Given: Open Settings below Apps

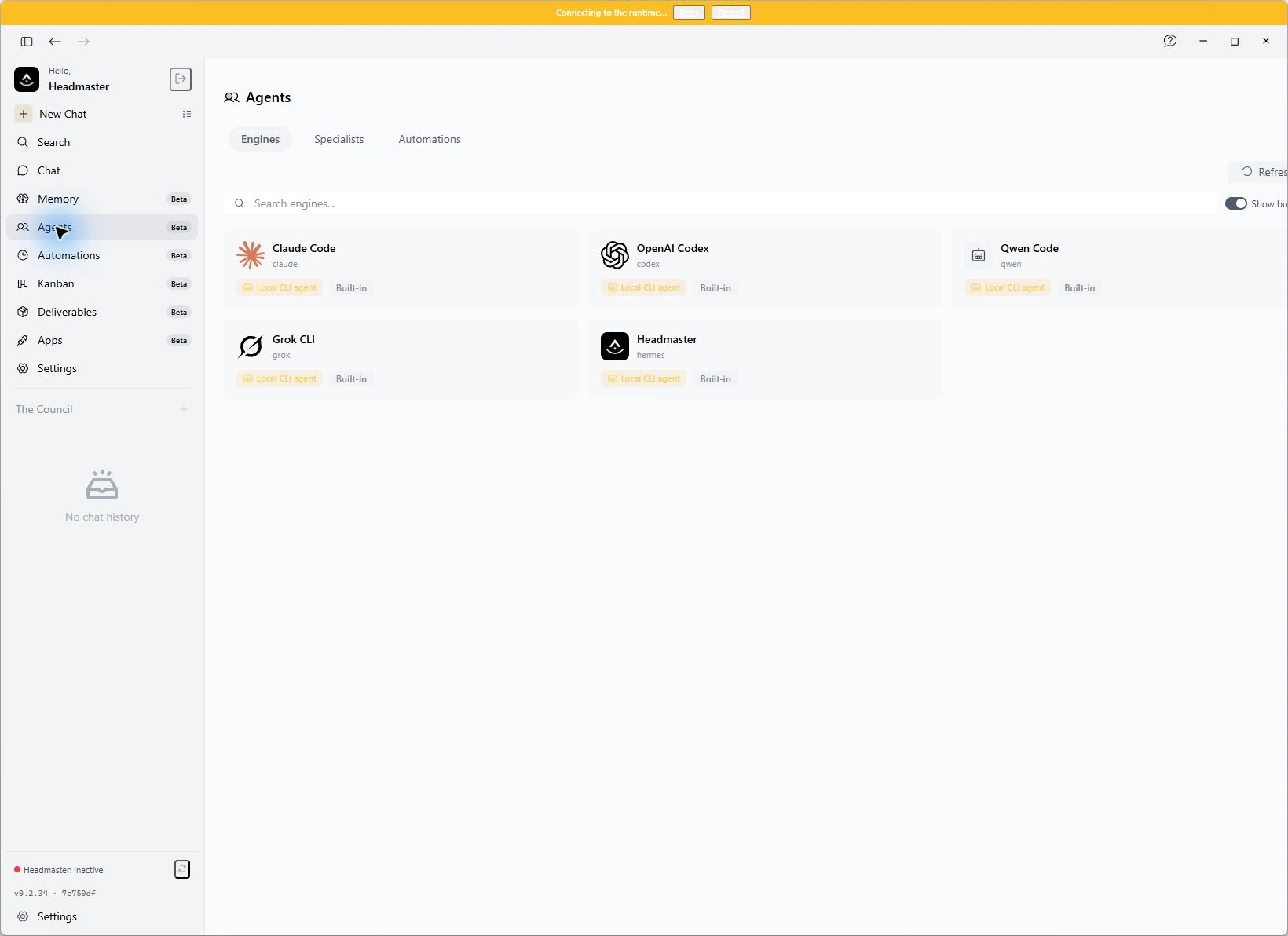Looking at the screenshot, I should pyautogui.click(x=102, y=368).
